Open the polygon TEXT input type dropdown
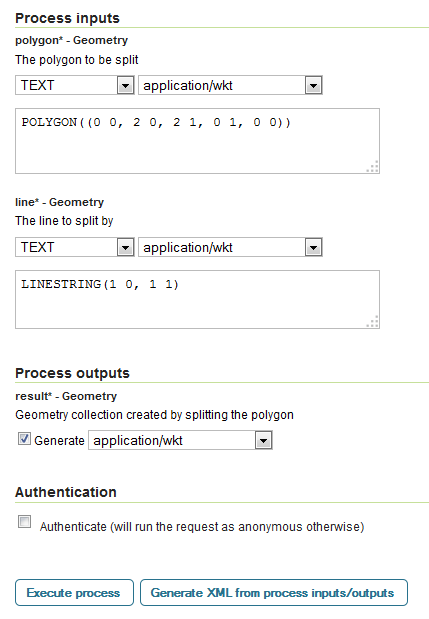 tap(75, 85)
